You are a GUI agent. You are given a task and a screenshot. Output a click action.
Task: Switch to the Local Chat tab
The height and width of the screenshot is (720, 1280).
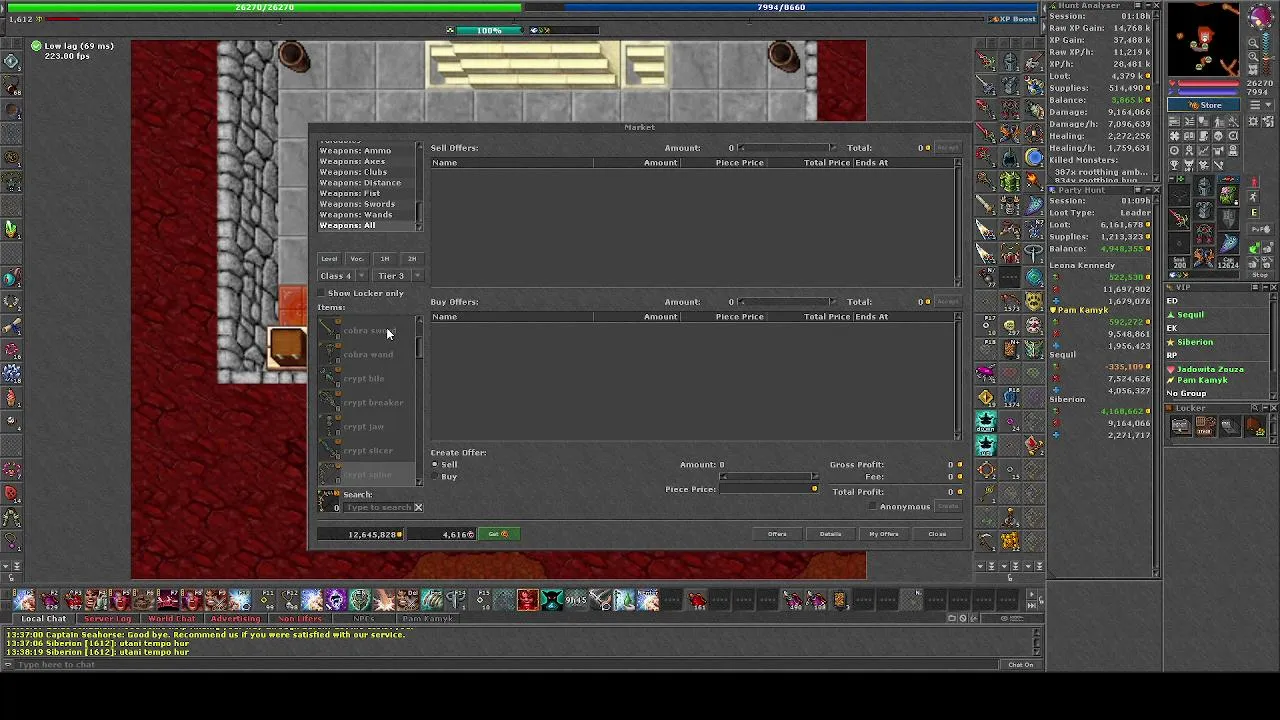pos(44,619)
